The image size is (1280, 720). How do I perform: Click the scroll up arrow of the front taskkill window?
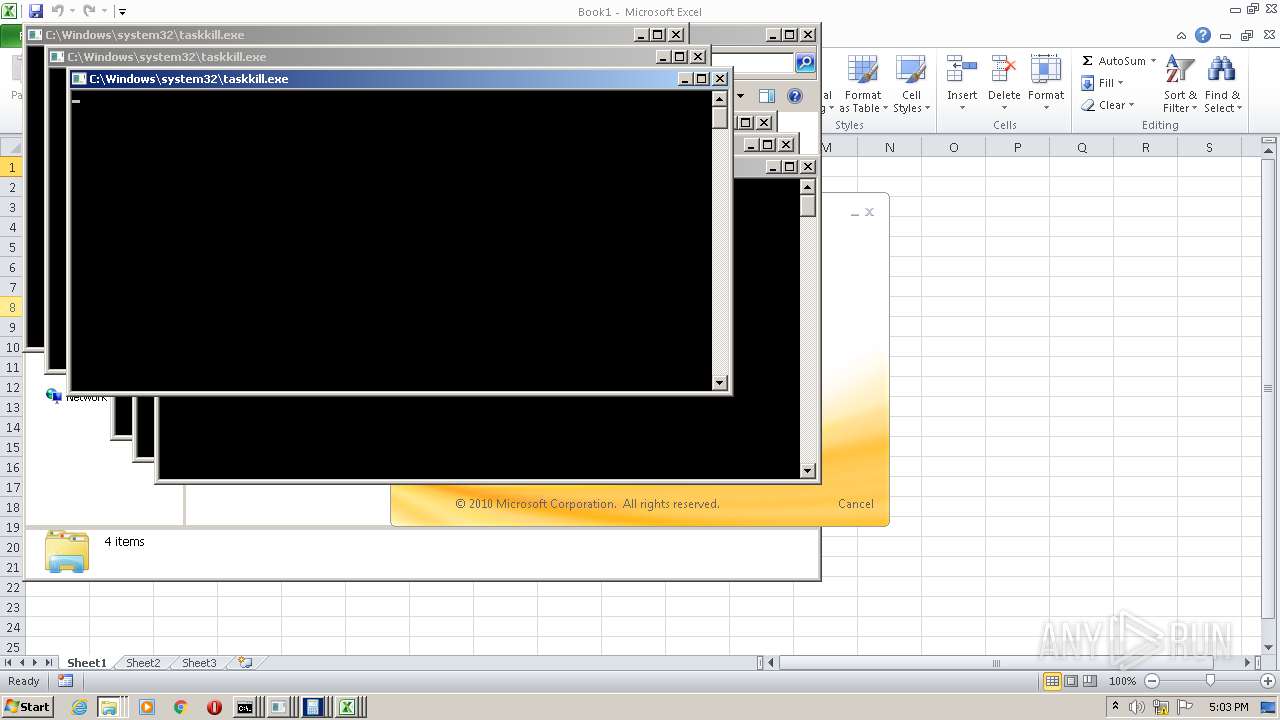[x=719, y=98]
